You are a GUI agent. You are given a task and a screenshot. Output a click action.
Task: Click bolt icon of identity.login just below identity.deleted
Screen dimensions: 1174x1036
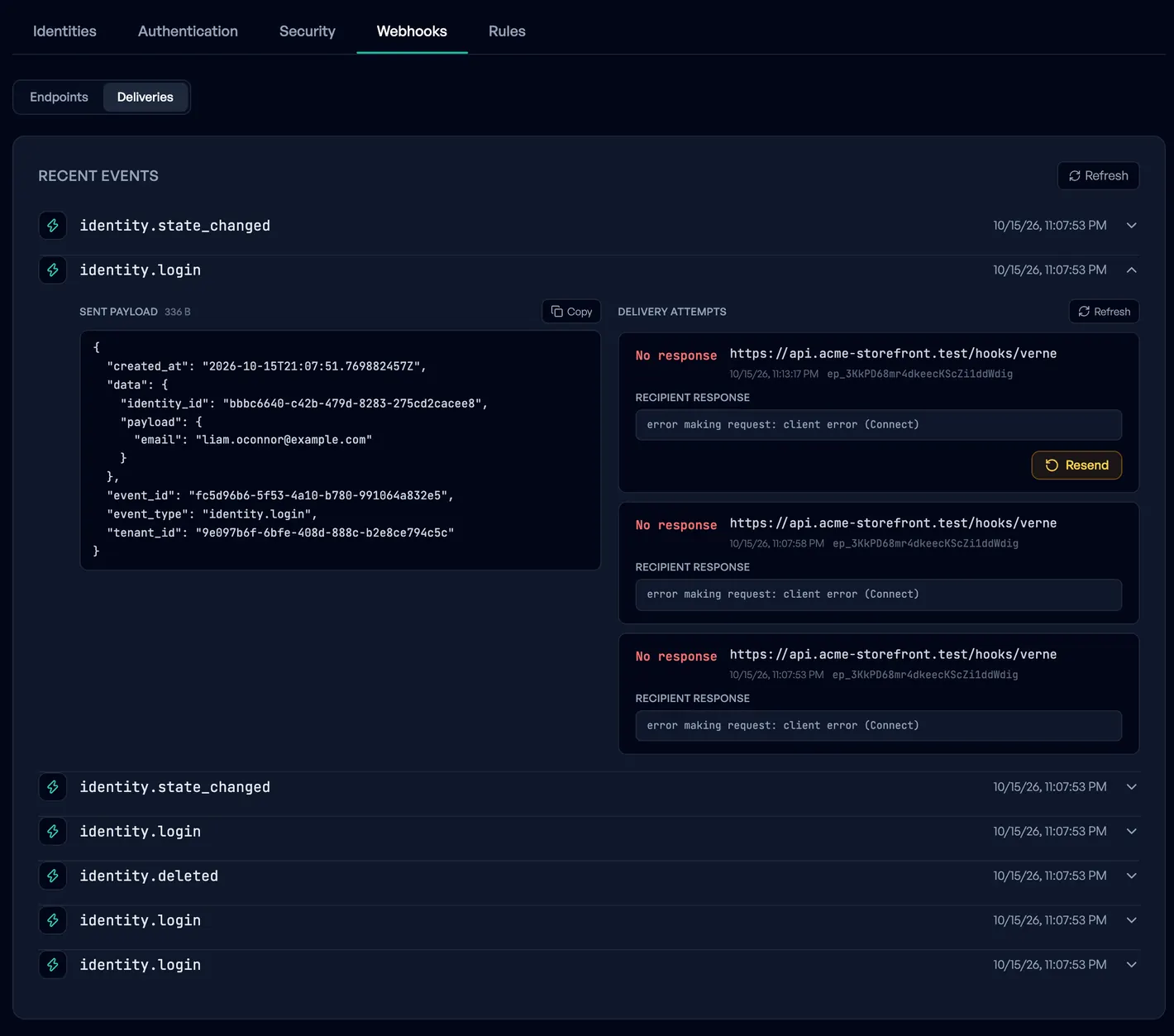coord(53,920)
